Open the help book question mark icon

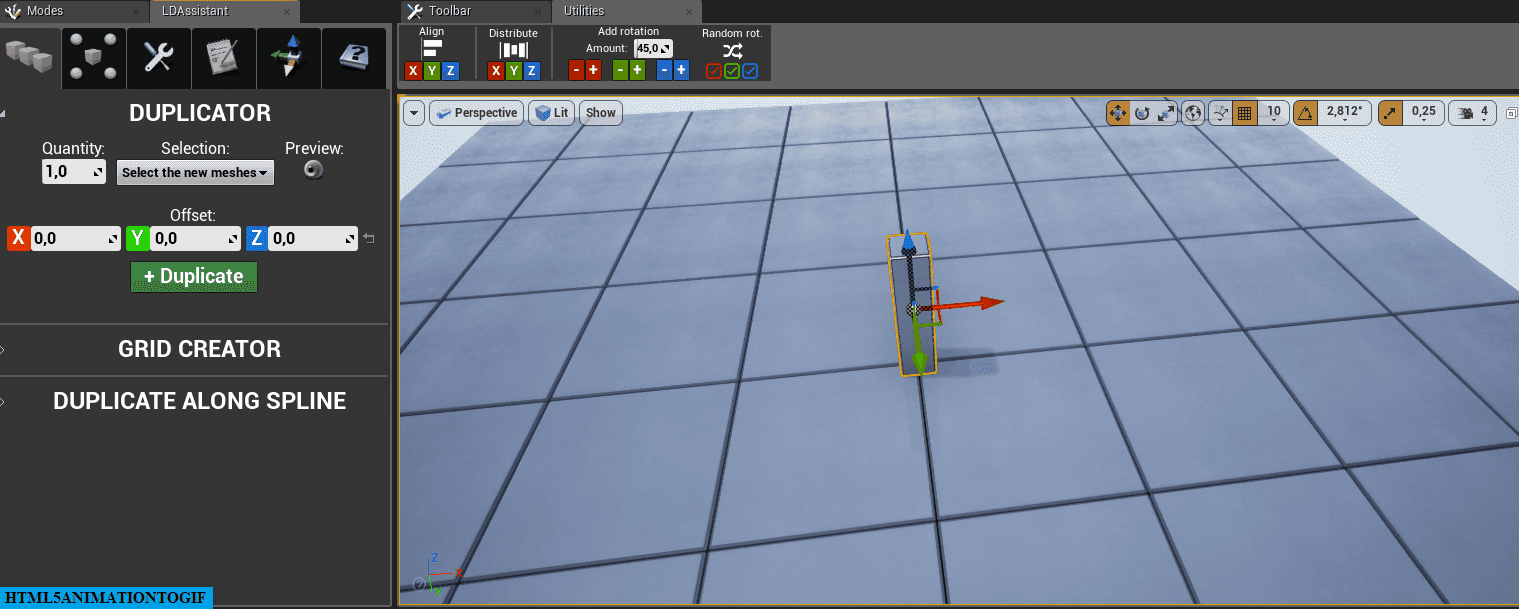coord(354,58)
